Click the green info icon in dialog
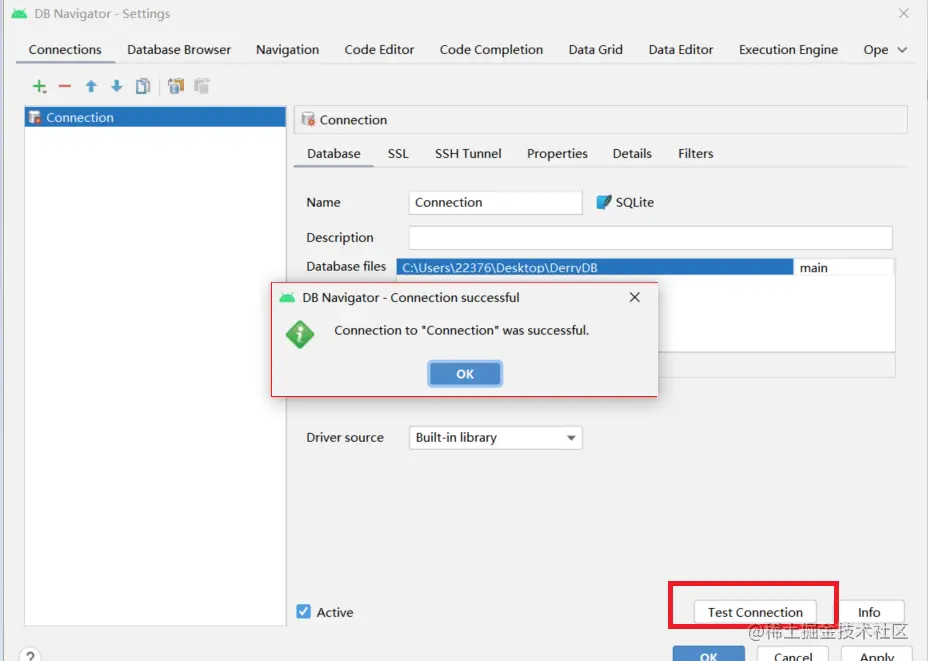 click(300, 334)
